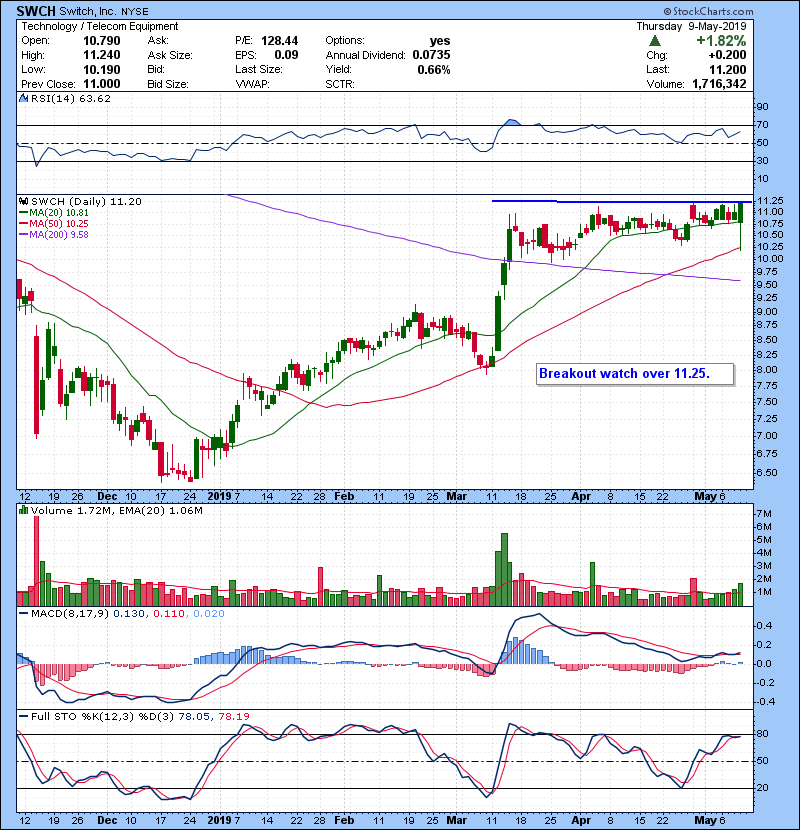Click the MACD(8,17,9) indicator label

click(x=70, y=614)
